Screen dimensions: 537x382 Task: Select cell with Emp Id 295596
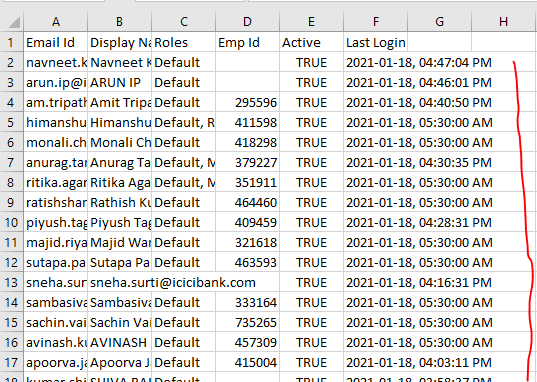247,102
